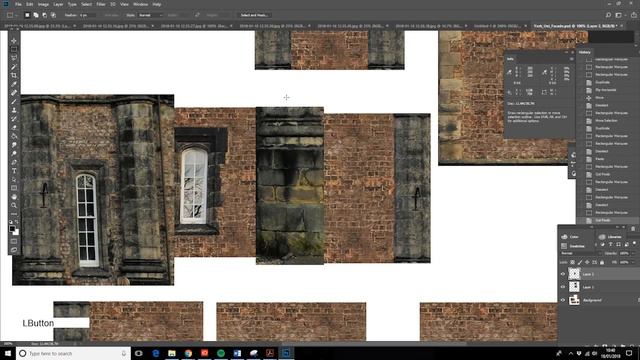Open the Info panel flyout menu
This screenshot has height=360, width=640.
click(572, 59)
